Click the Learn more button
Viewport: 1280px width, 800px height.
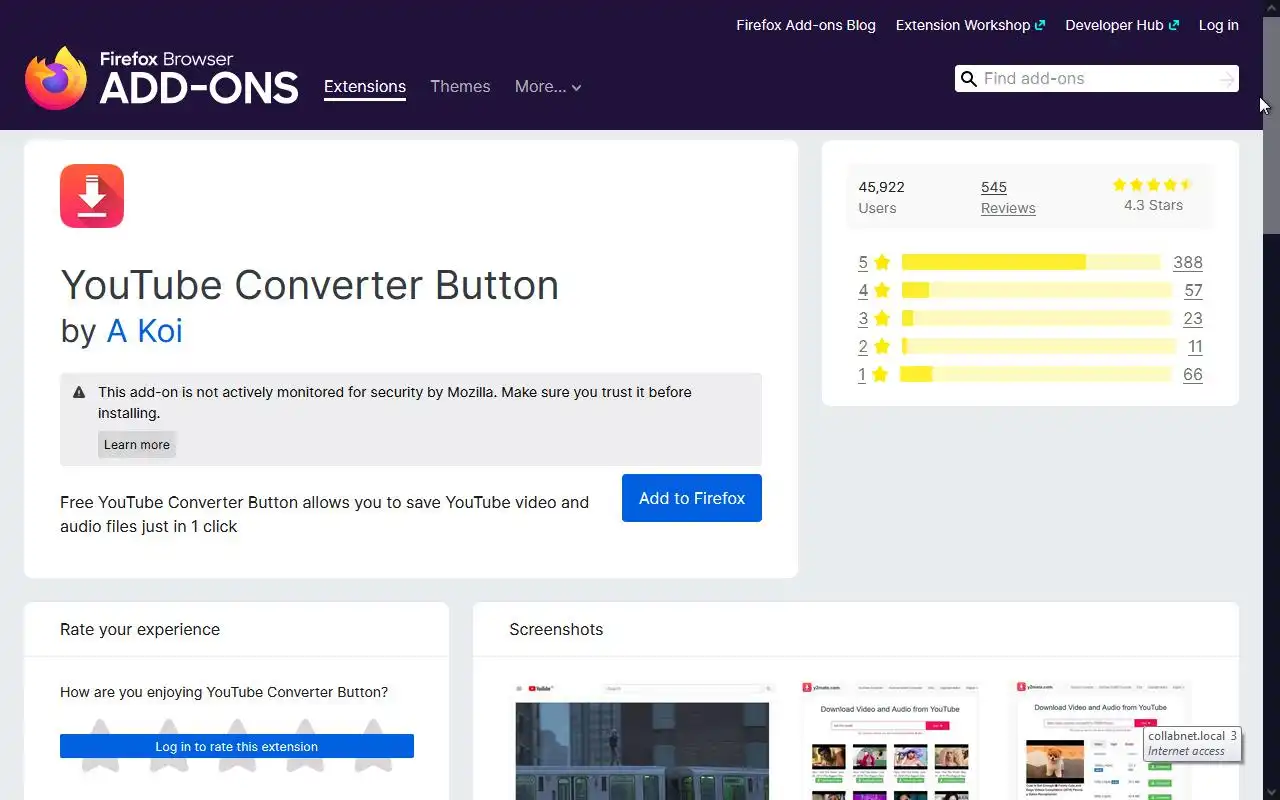click(137, 445)
